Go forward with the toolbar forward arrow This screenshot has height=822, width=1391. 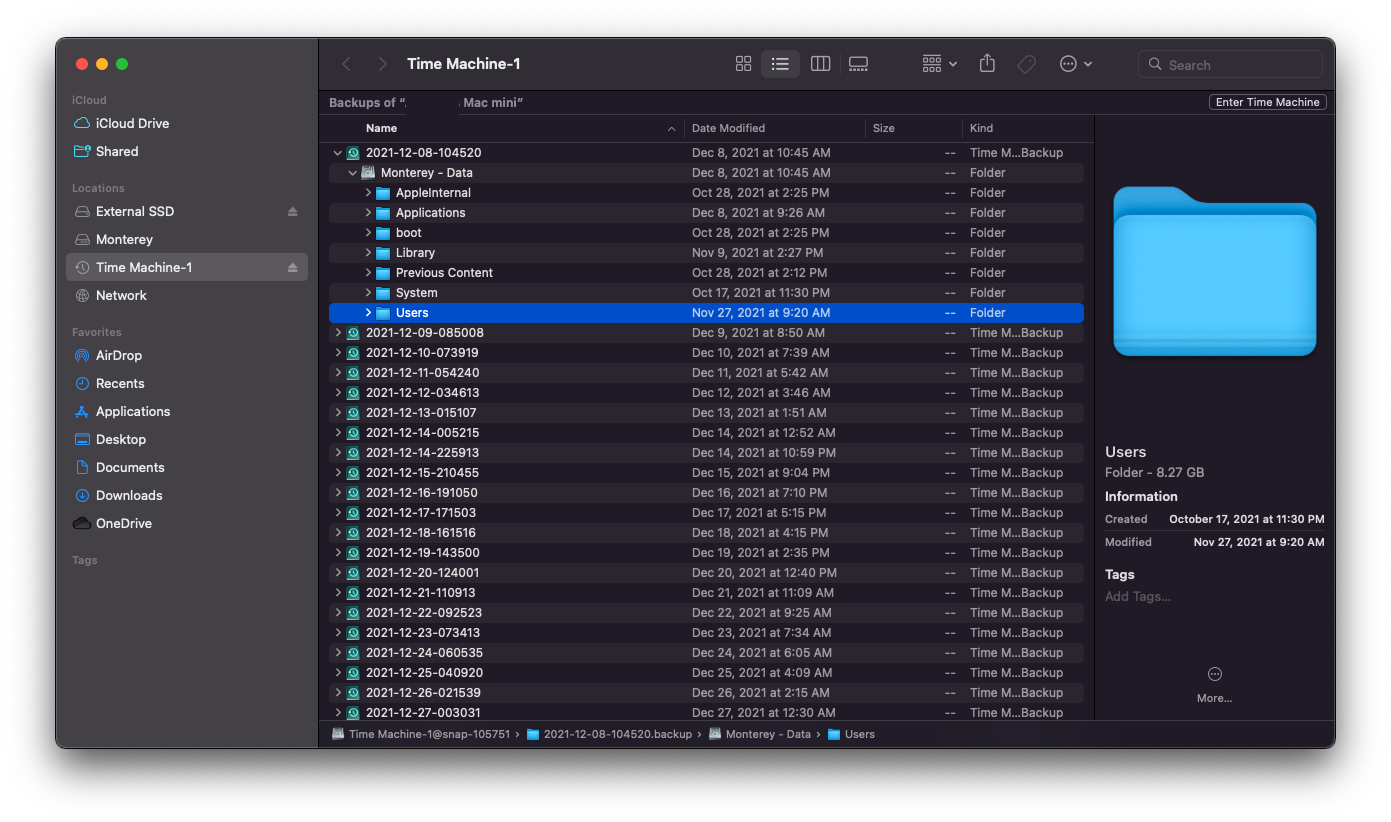click(x=382, y=64)
